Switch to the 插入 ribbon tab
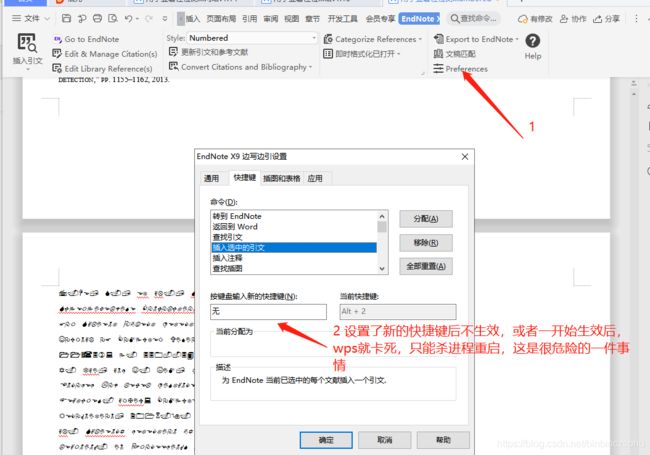Viewport: 650px width, 455px height. coord(192,19)
